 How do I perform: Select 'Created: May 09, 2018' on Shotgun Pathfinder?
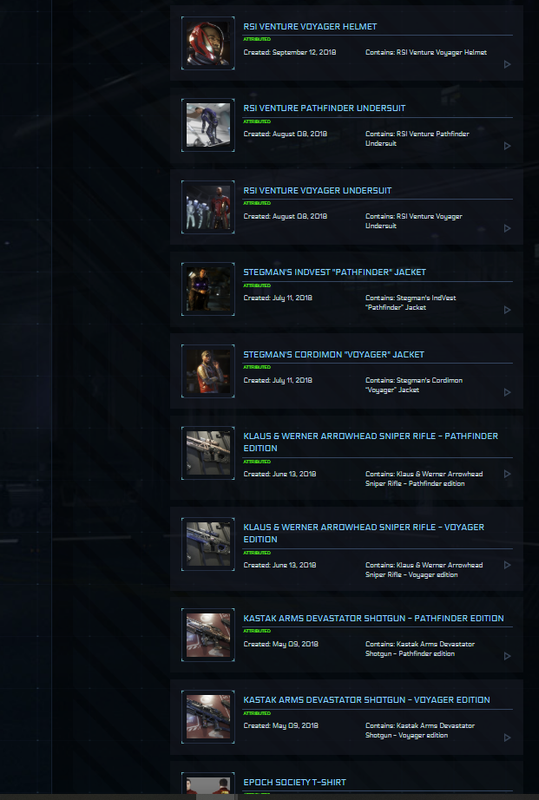pyautogui.click(x=281, y=644)
